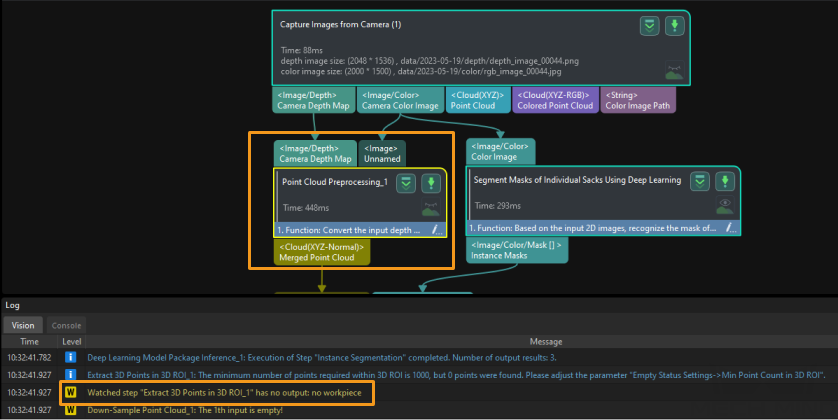Select the Merged Point Cloud output port
This screenshot has height=420, width=838.
tap(317, 251)
